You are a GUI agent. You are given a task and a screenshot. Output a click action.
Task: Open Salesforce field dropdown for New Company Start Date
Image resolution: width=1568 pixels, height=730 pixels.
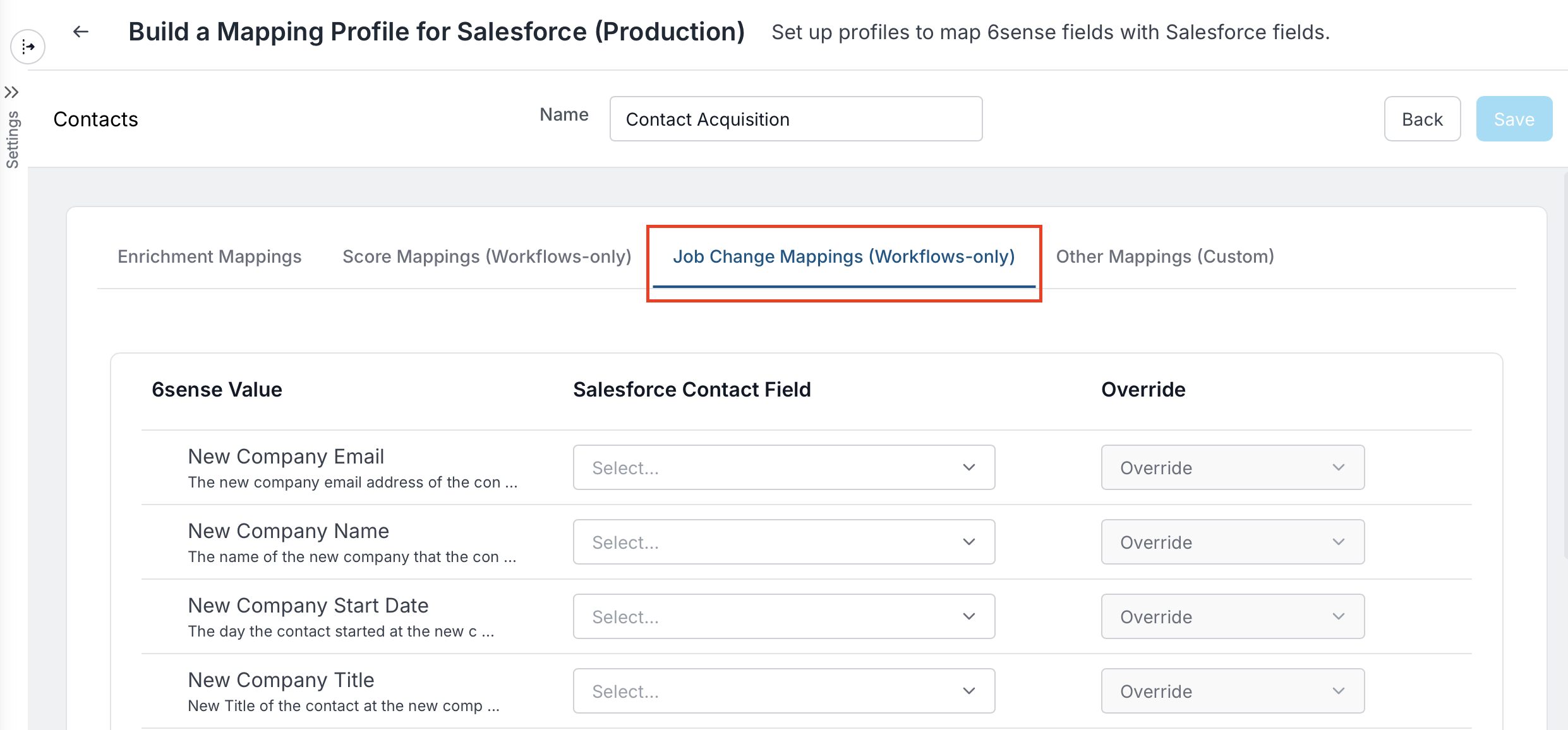[x=784, y=616]
